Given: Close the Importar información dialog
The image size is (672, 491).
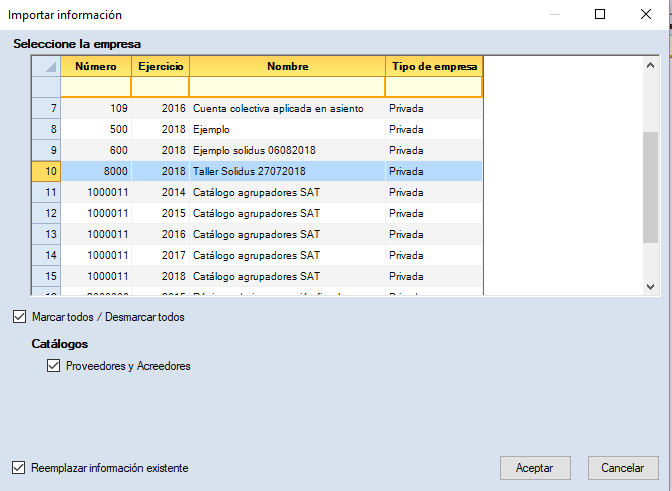Looking at the screenshot, I should 645,15.
